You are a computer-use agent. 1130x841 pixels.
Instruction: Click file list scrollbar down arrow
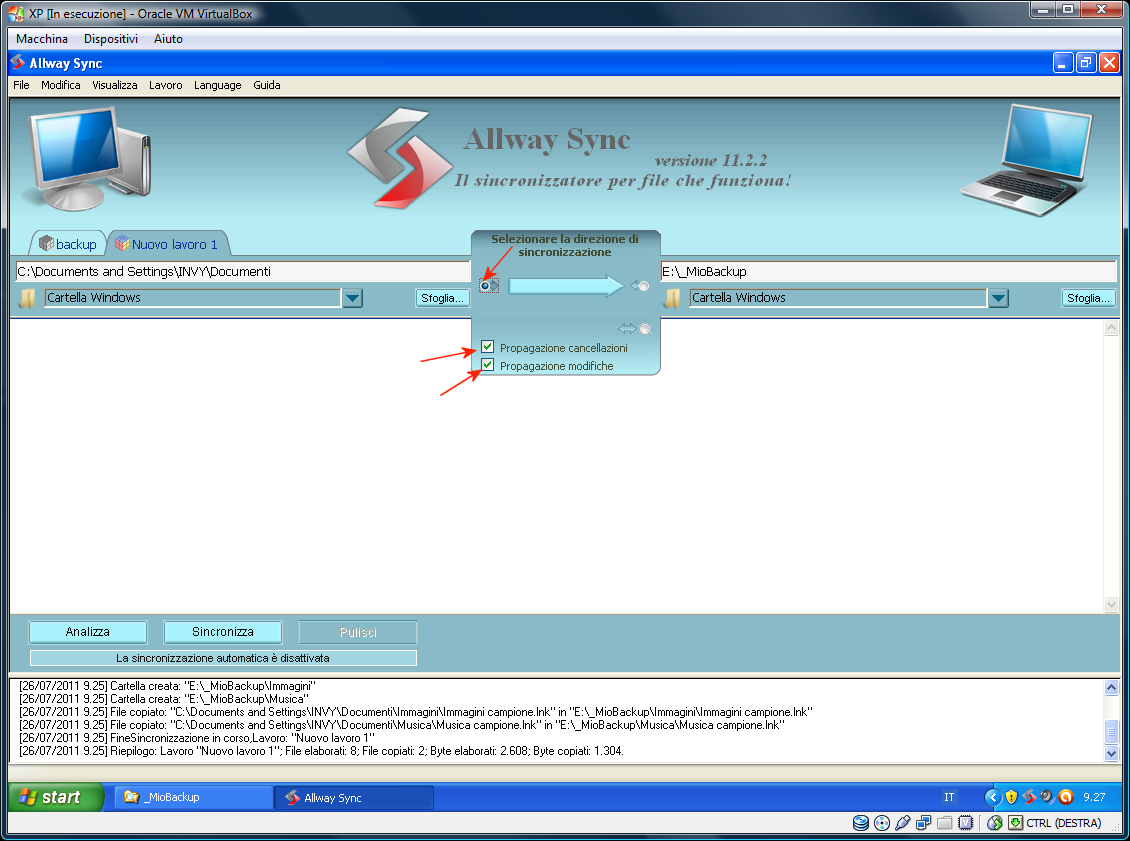[x=1111, y=604]
